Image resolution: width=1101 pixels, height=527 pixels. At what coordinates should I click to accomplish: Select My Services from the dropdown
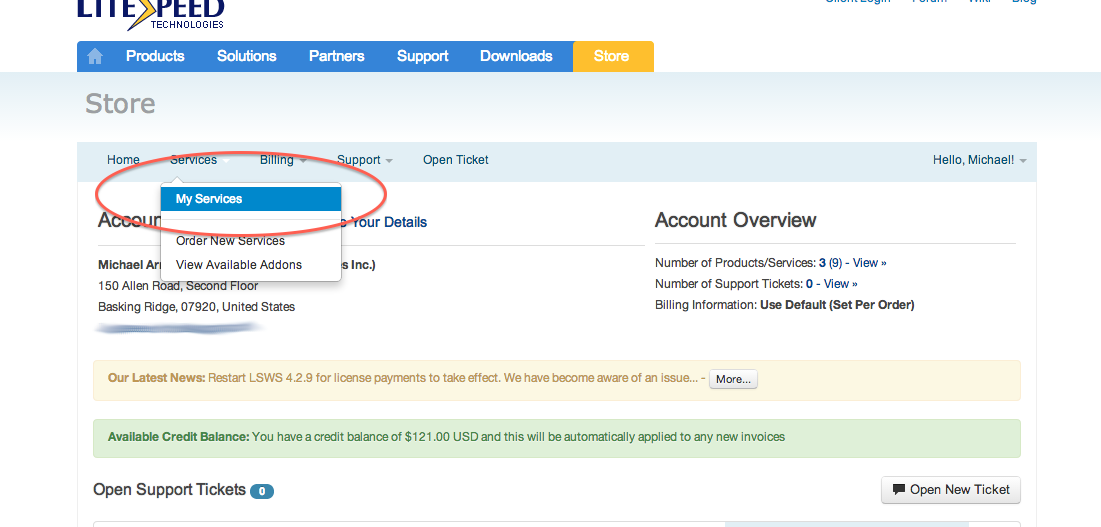pos(251,199)
